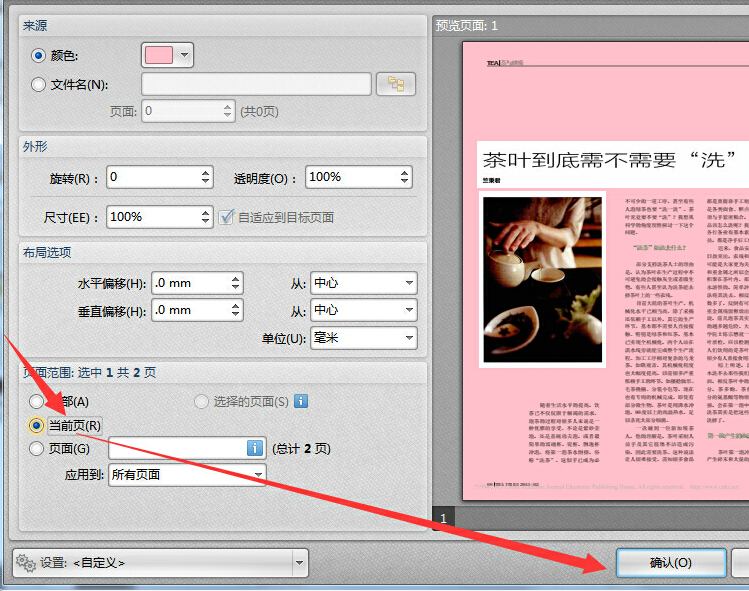Open the 应用到 所有页面 dropdown
Viewport: 749px width, 591px height.
click(x=187, y=474)
